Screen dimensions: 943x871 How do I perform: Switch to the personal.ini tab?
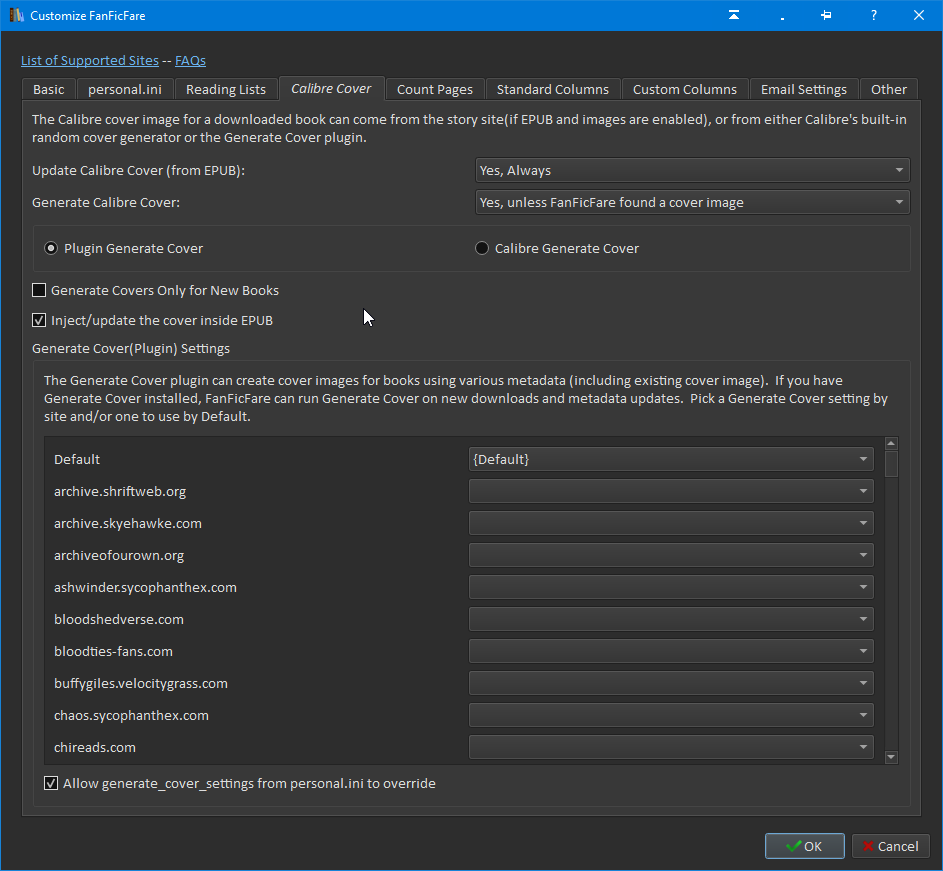tap(124, 90)
